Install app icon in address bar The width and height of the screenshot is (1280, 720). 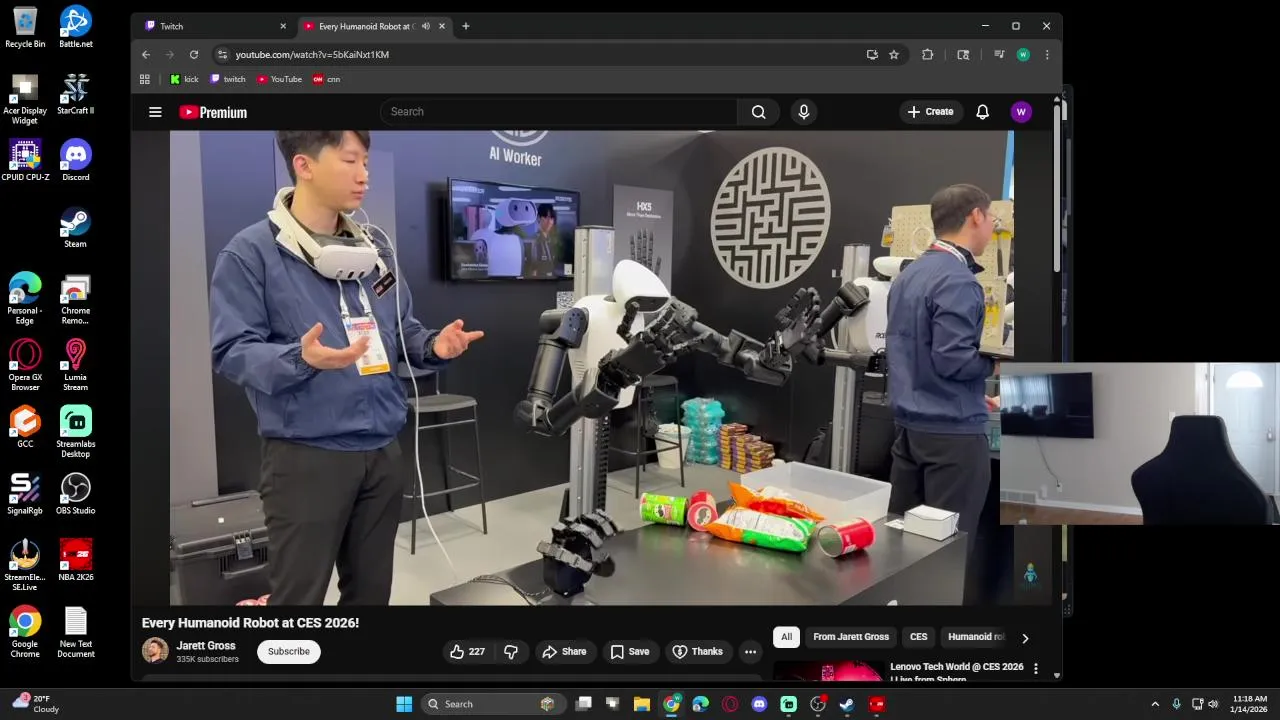point(872,55)
